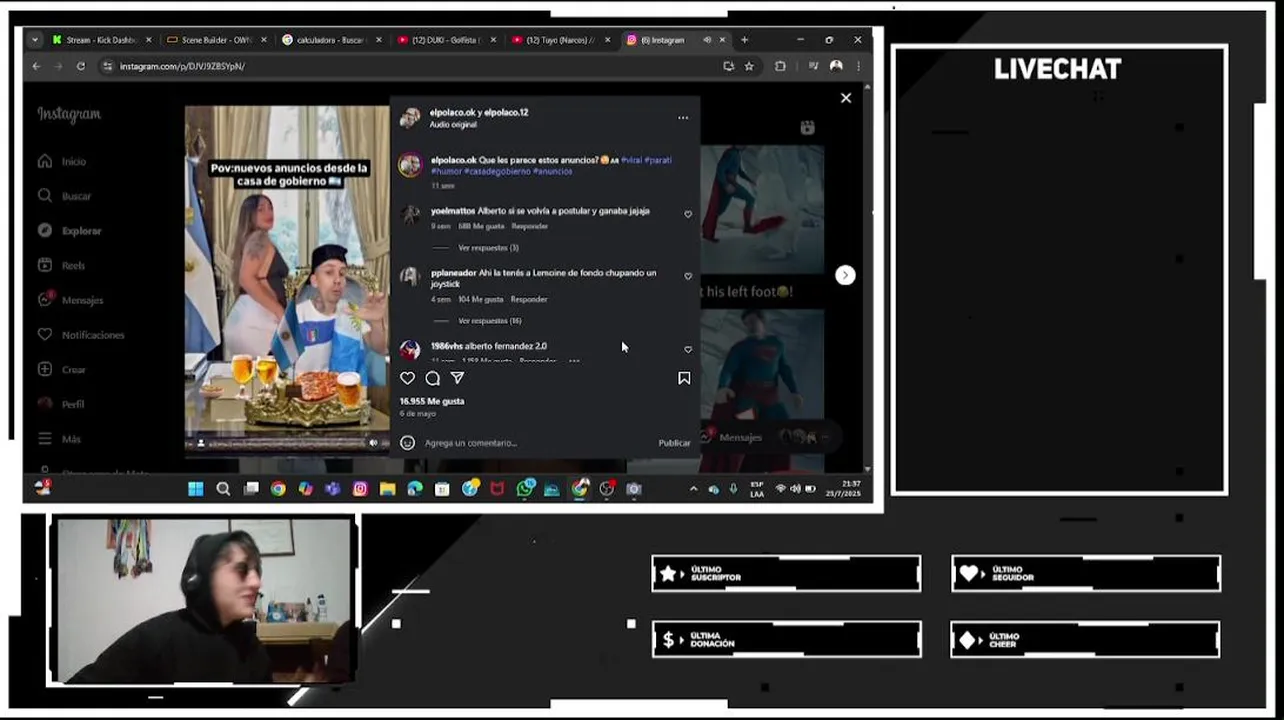1284x720 pixels.
Task: Open Reels in Instagram sidebar
Action: (62, 265)
